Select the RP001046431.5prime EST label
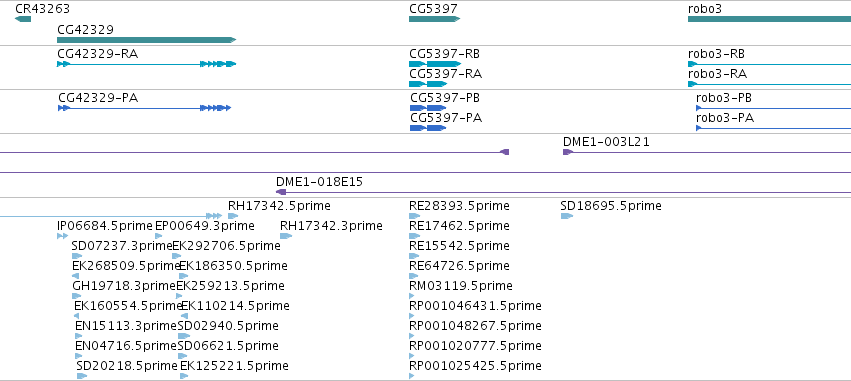The width and height of the screenshot is (851, 381). (x=475, y=306)
